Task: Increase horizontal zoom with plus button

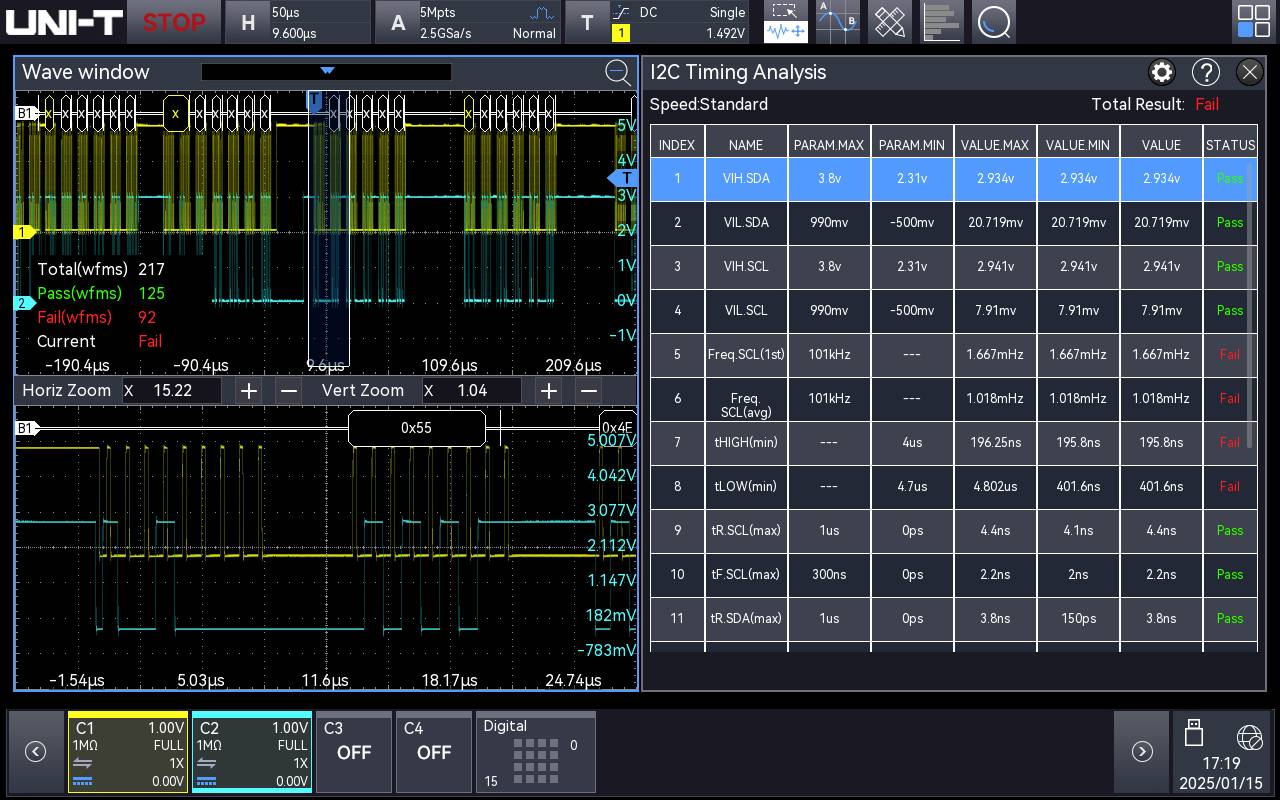Action: click(249, 390)
